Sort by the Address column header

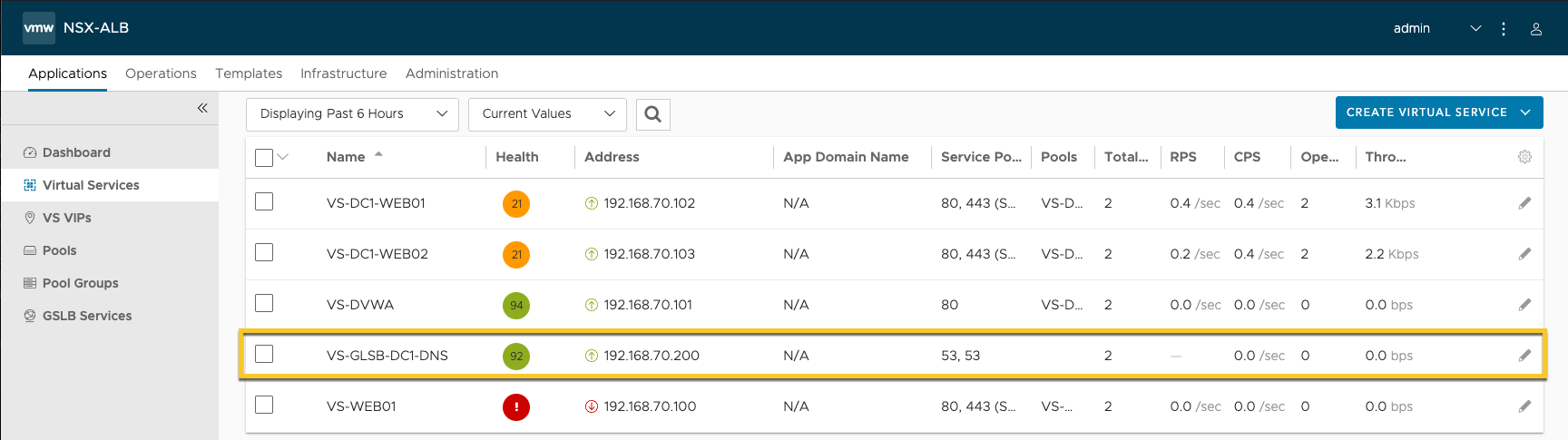click(612, 157)
